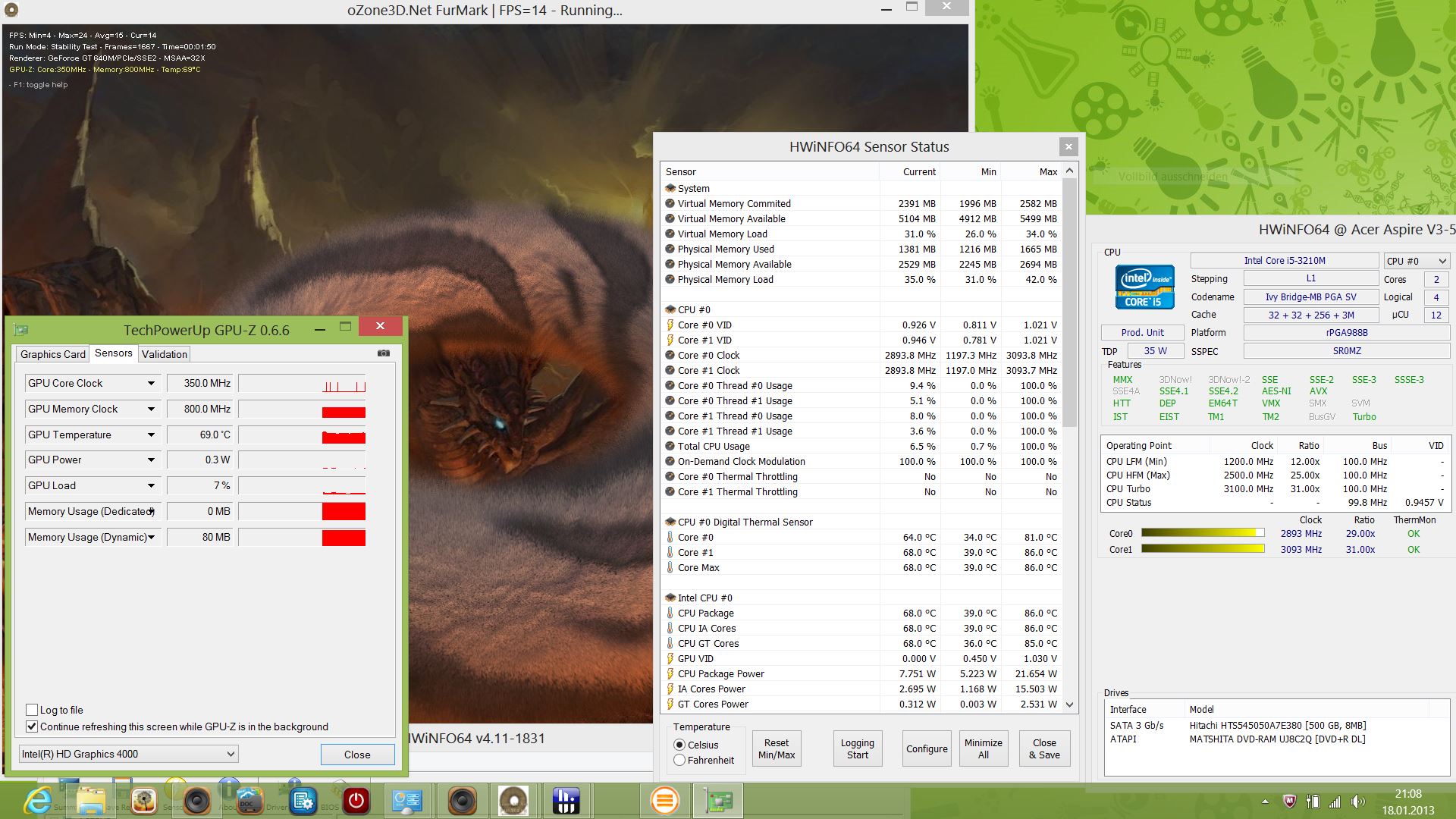
Task: Click the Configure button
Action: click(927, 748)
